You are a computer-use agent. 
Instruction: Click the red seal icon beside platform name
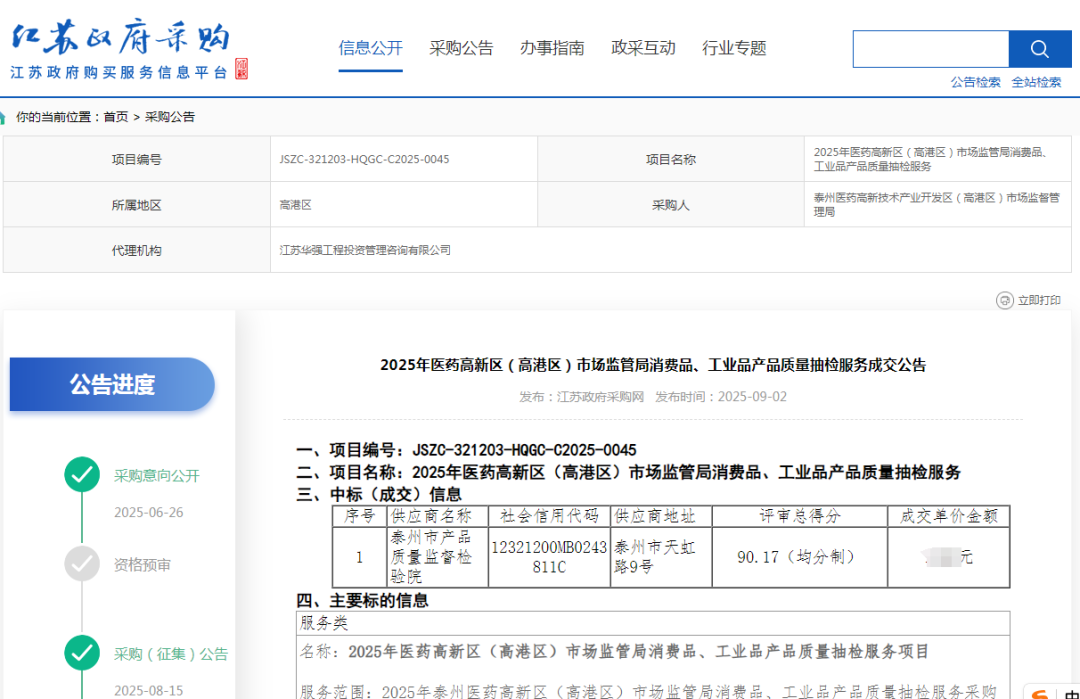241,70
